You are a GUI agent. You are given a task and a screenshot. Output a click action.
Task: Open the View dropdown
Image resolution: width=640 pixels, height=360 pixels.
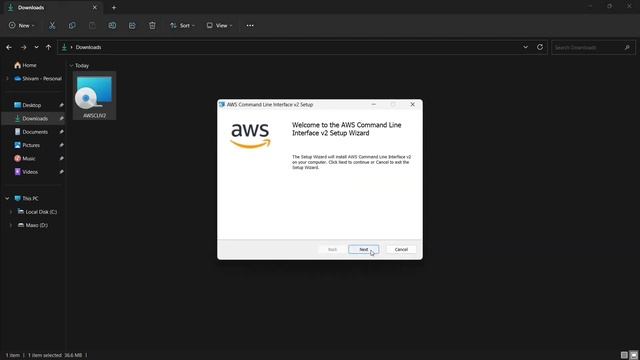(219, 25)
